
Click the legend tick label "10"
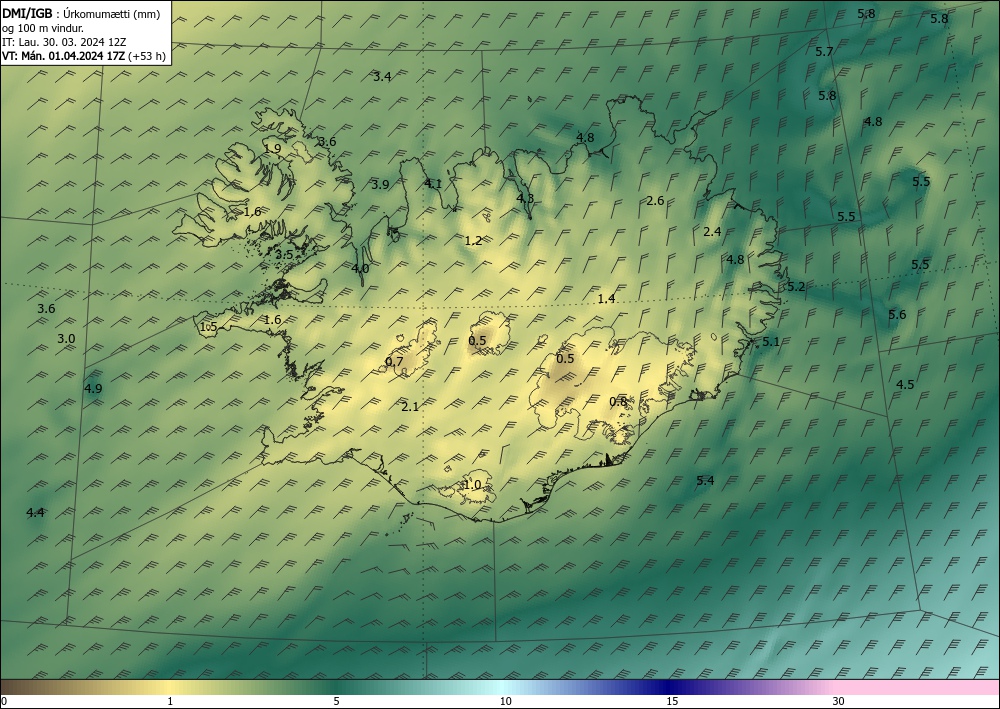pos(505,701)
